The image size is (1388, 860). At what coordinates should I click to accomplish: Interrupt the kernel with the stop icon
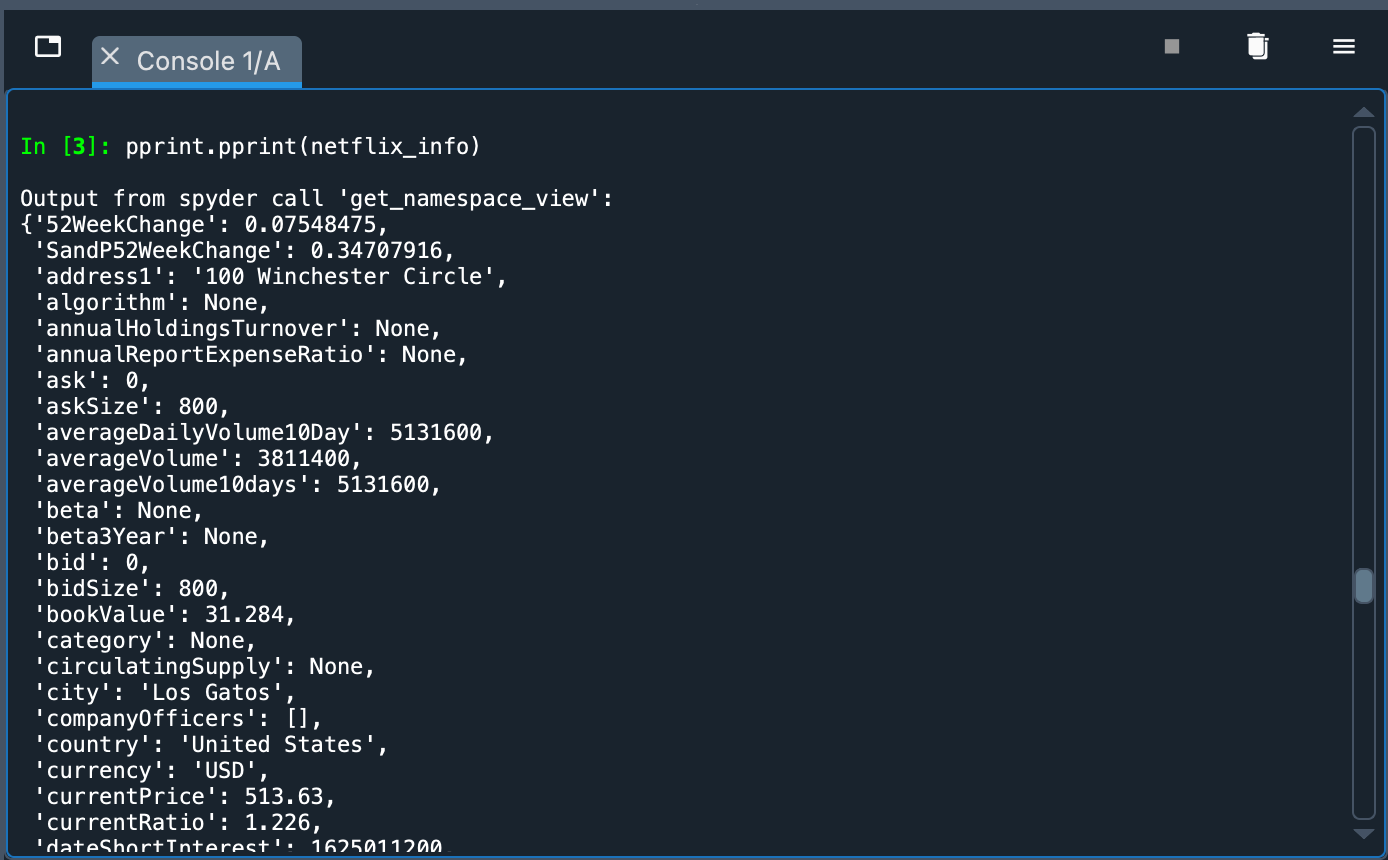click(x=1172, y=46)
